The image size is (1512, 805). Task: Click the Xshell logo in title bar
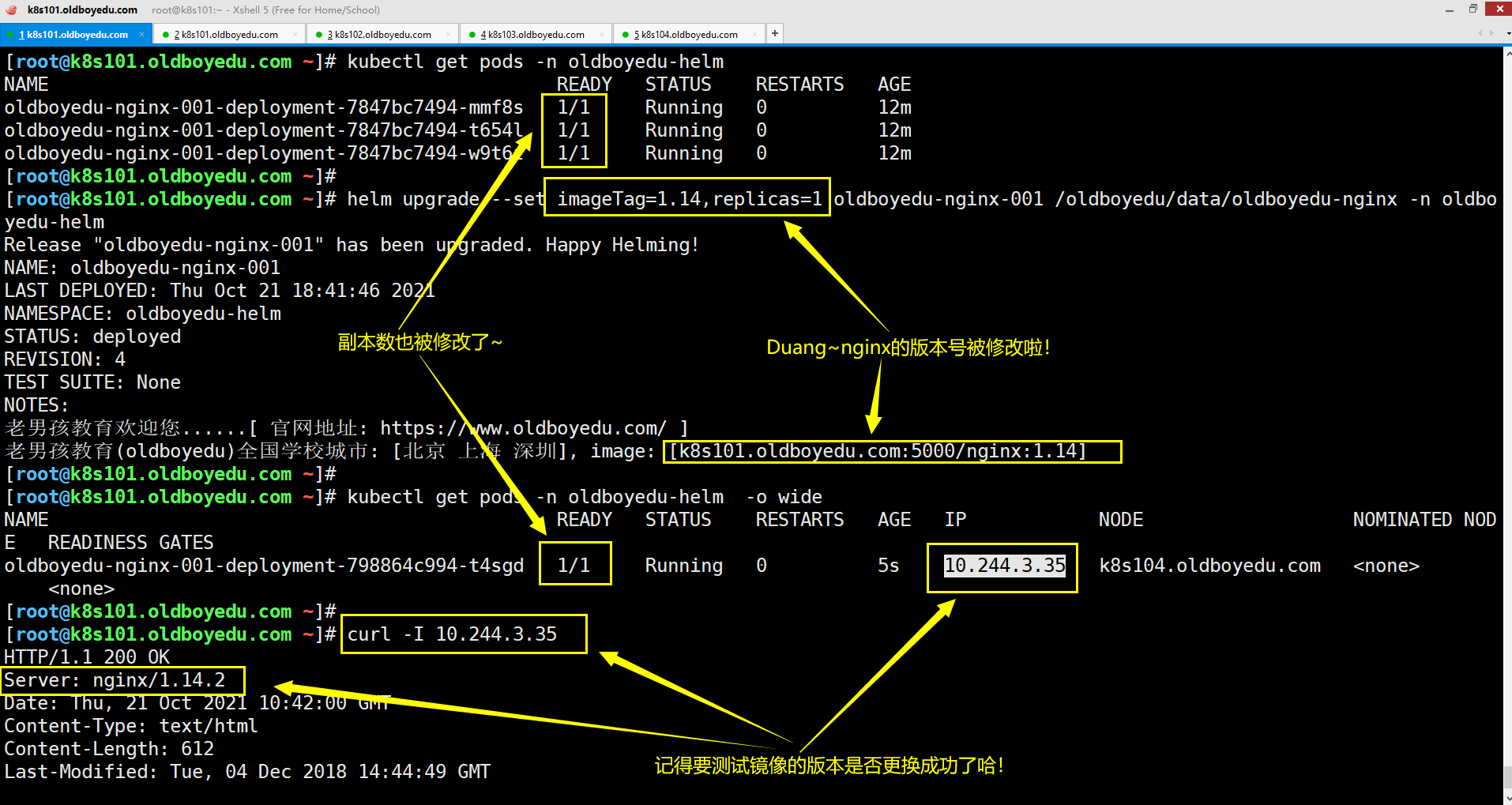click(11, 9)
